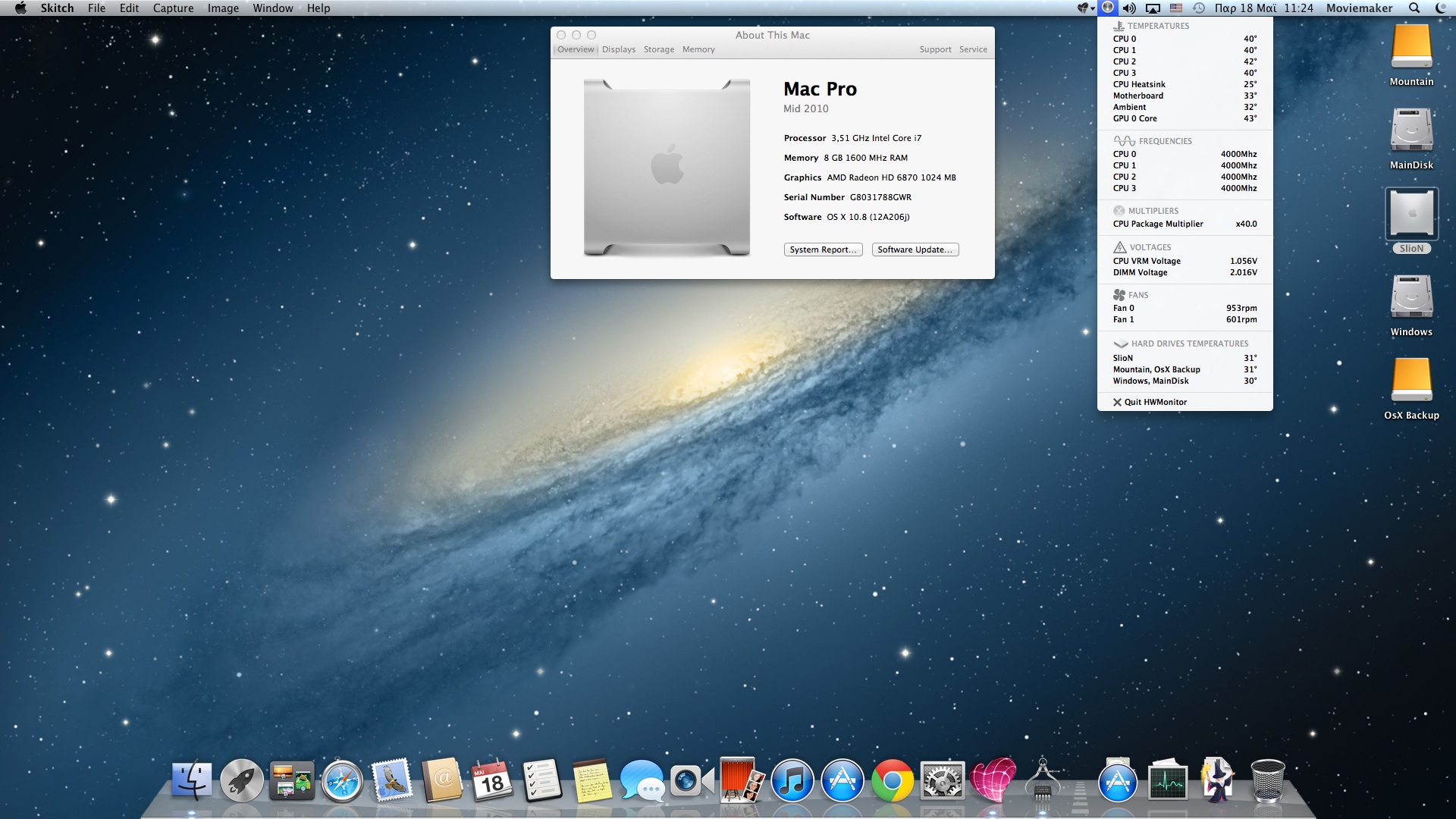Open Applications folder stack in Dock

(1118, 780)
